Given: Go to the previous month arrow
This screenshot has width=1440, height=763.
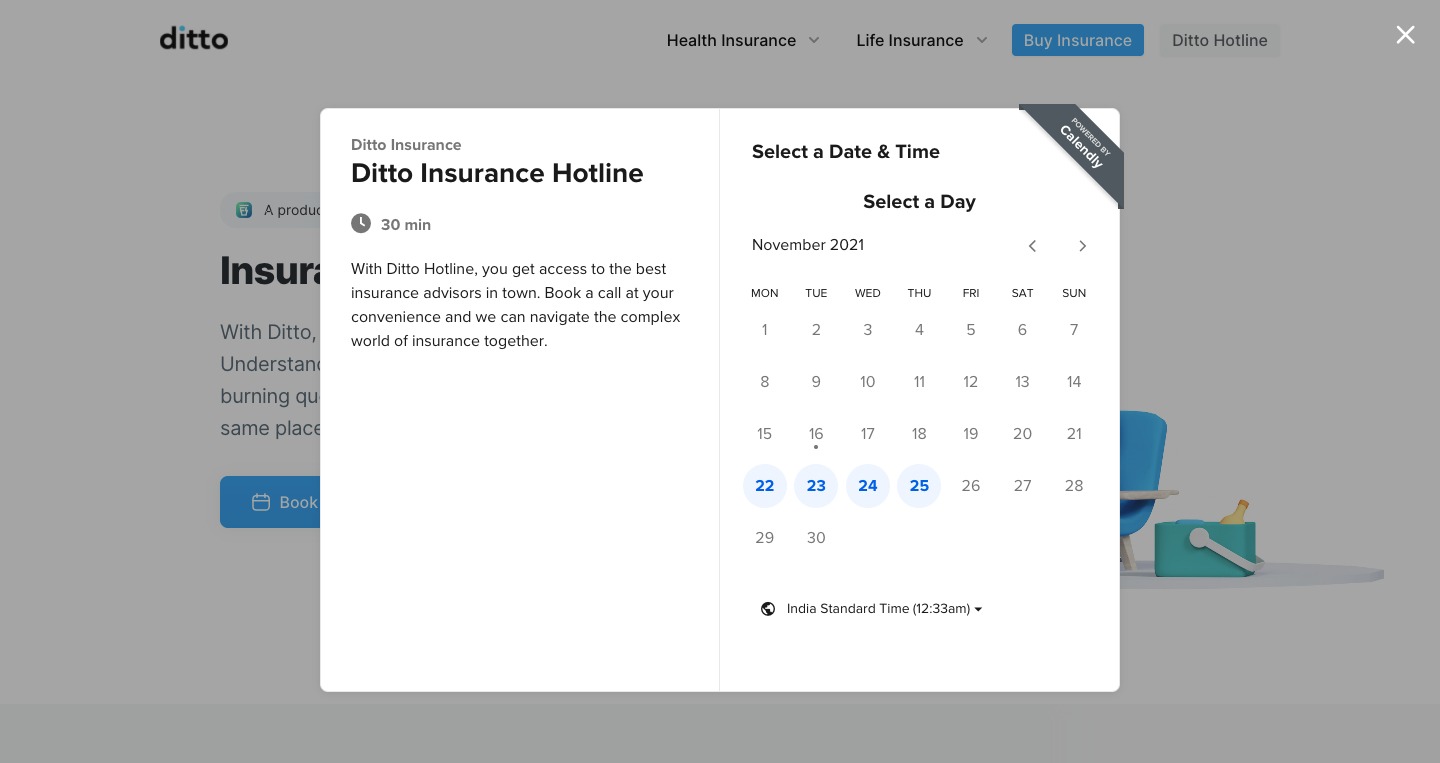Looking at the screenshot, I should point(1032,246).
